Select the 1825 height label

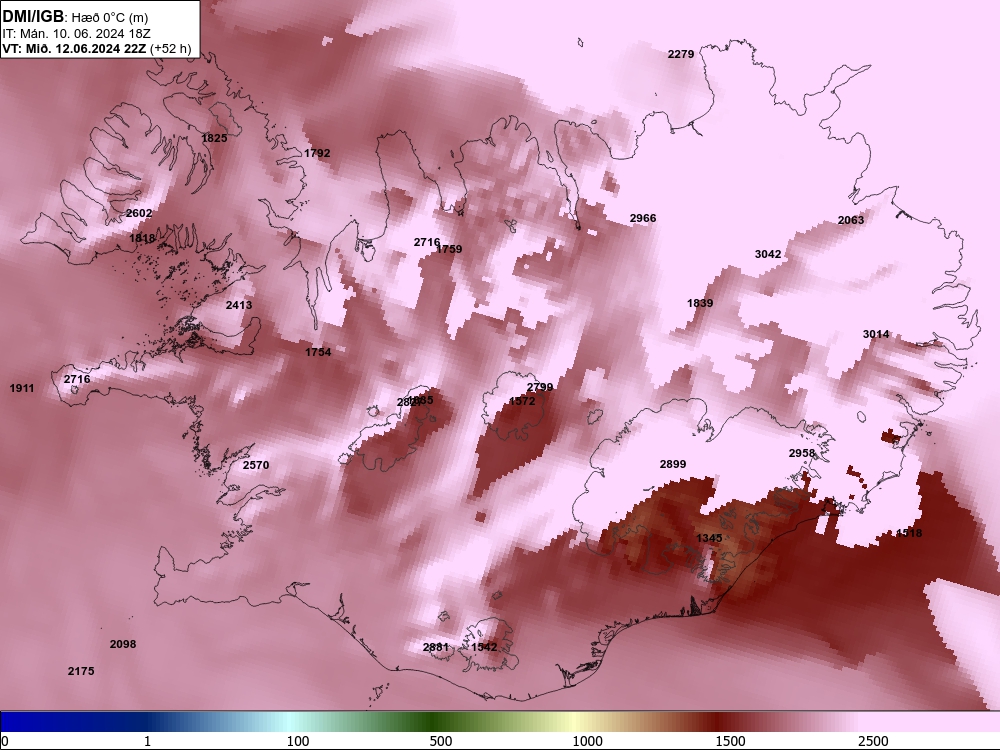(x=214, y=138)
